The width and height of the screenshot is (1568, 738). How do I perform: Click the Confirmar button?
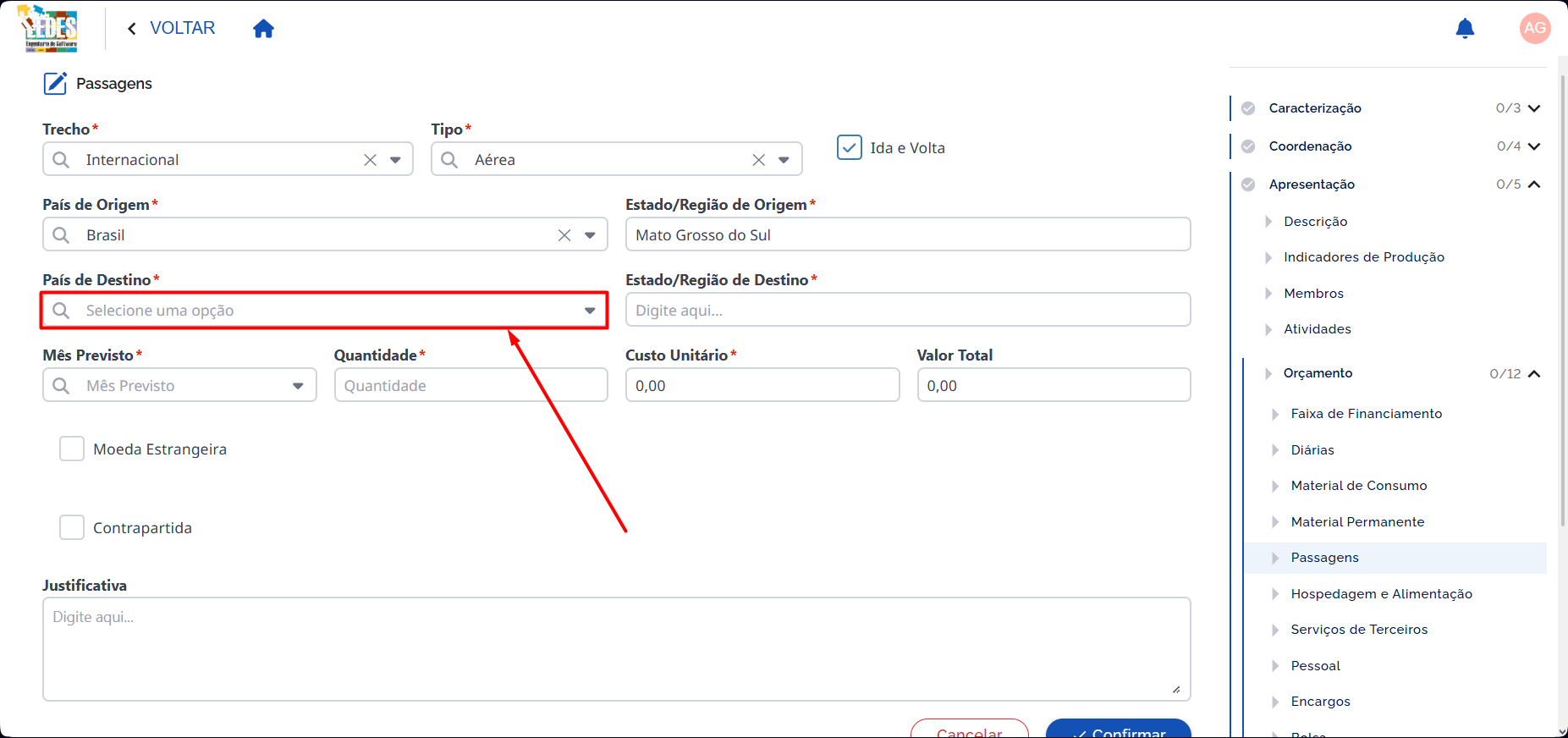(1119, 730)
